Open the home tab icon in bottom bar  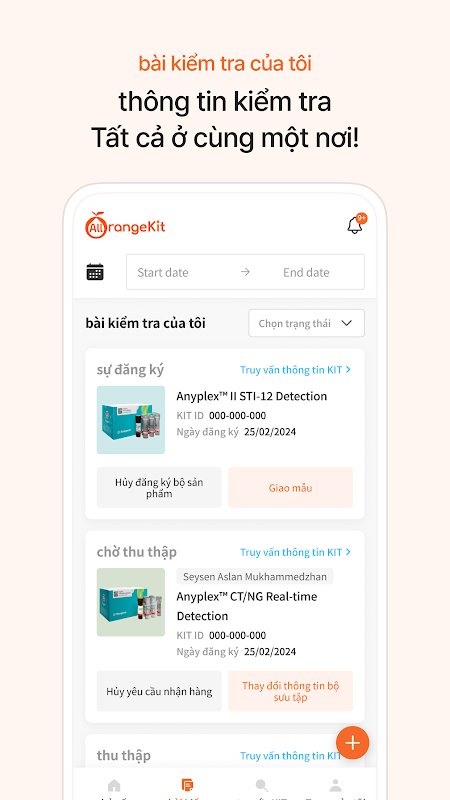tap(114, 785)
